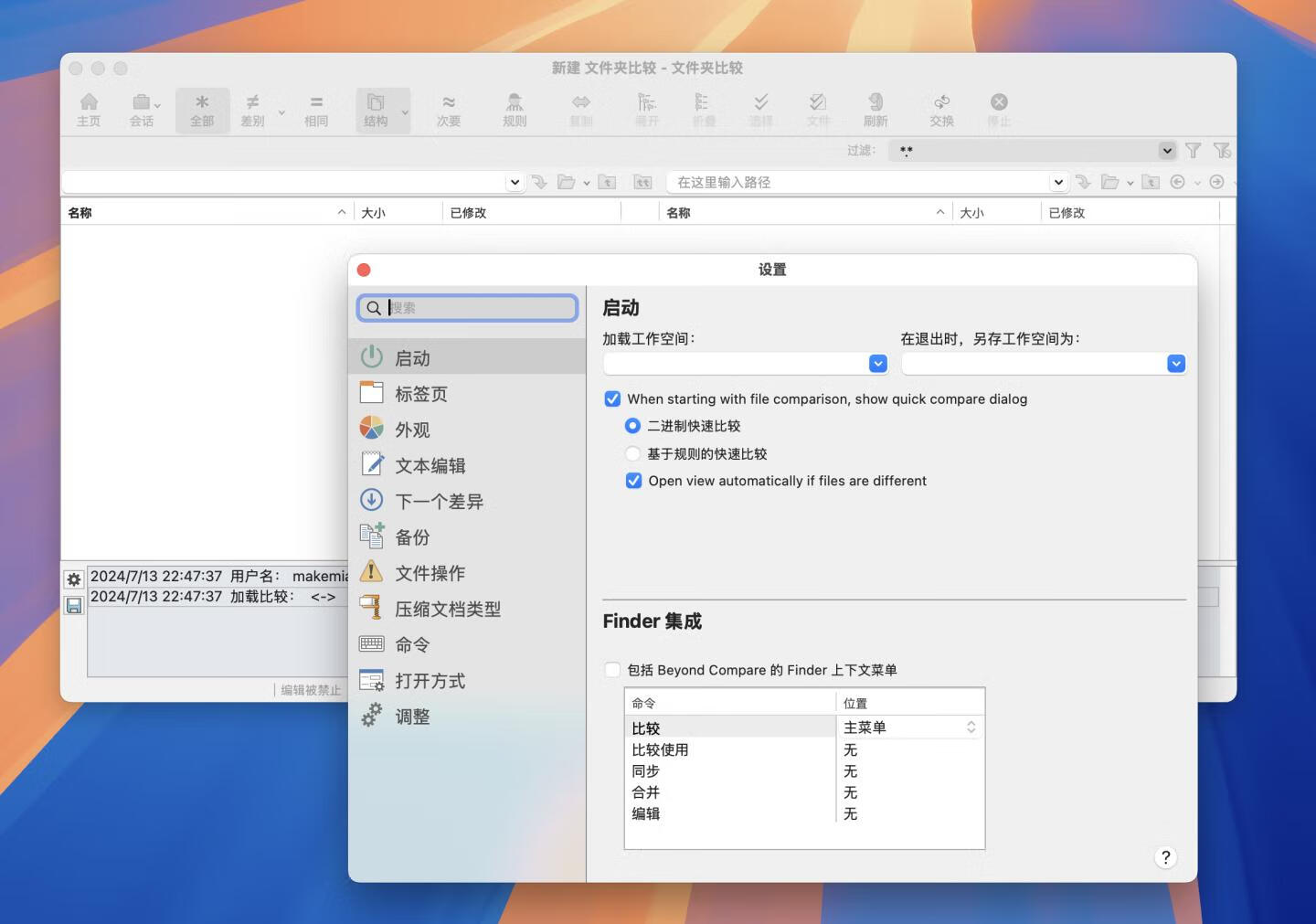Click the 选择 select toolbar icon
Image resolution: width=1316 pixels, height=924 pixels.
point(761,110)
